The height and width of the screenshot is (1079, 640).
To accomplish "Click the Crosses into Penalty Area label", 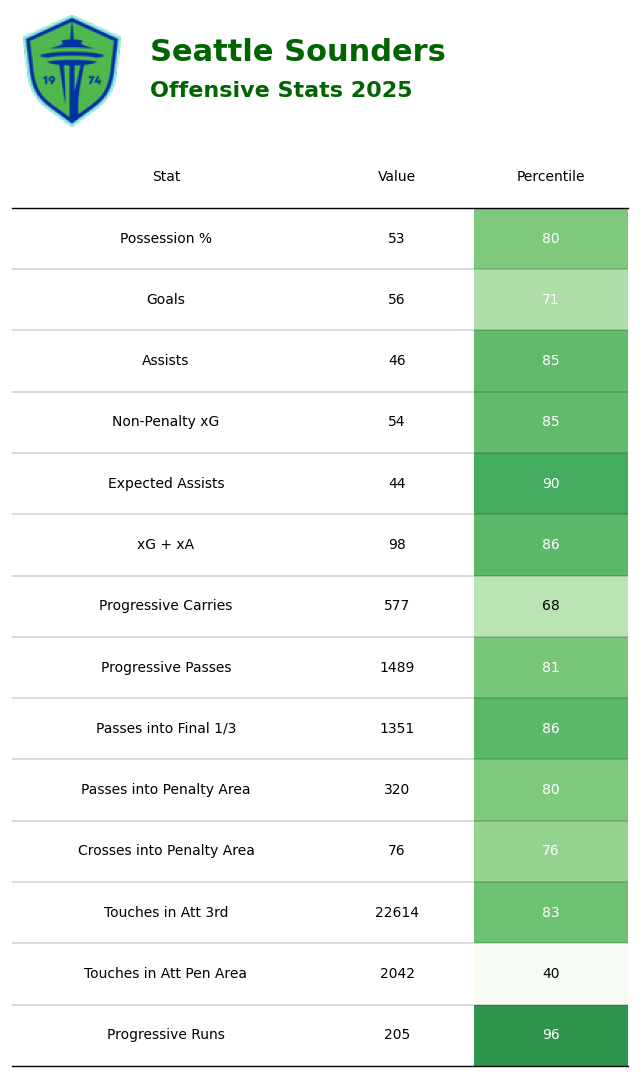I will (x=166, y=851).
